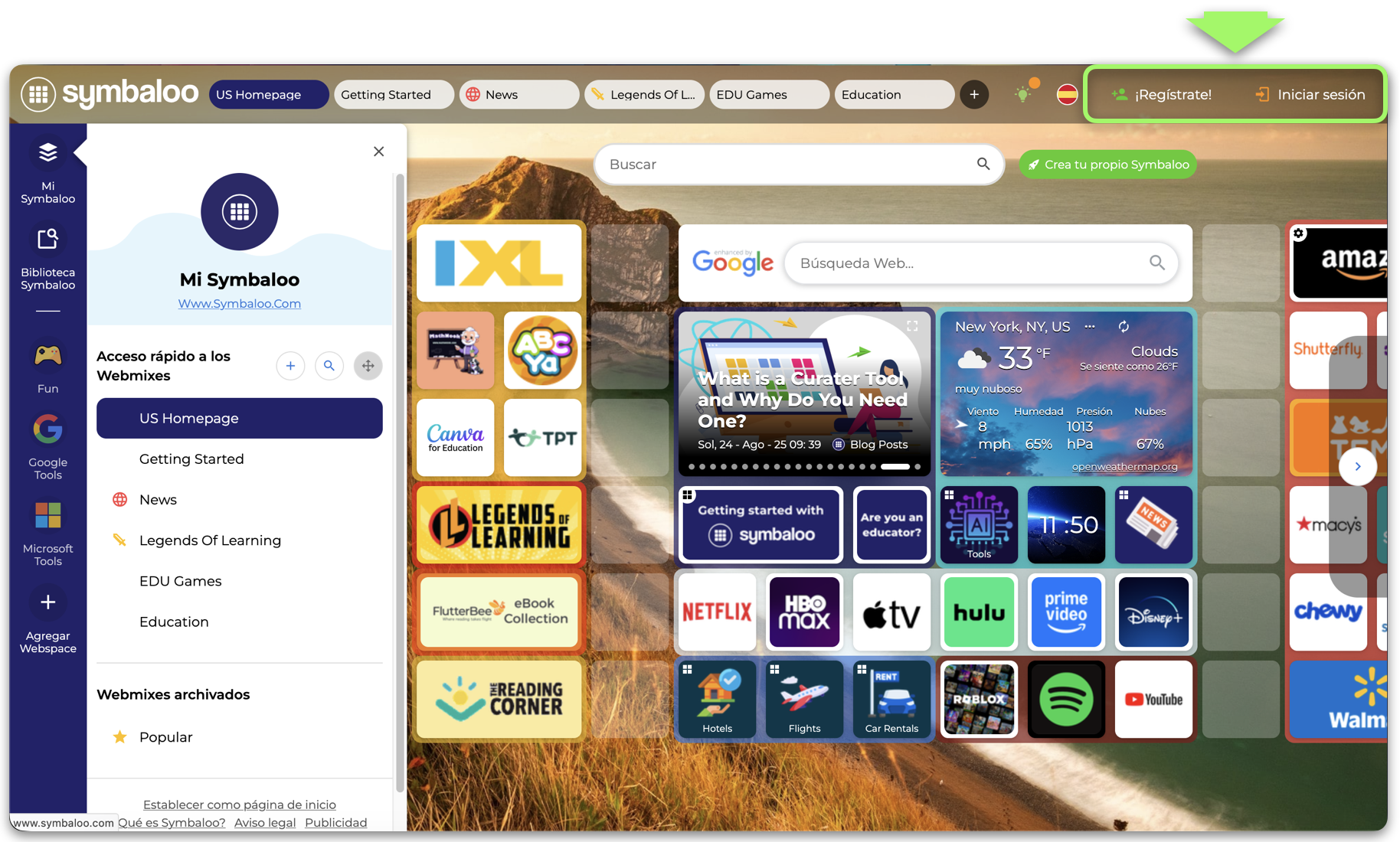Open the Hulu tile

tap(980, 612)
